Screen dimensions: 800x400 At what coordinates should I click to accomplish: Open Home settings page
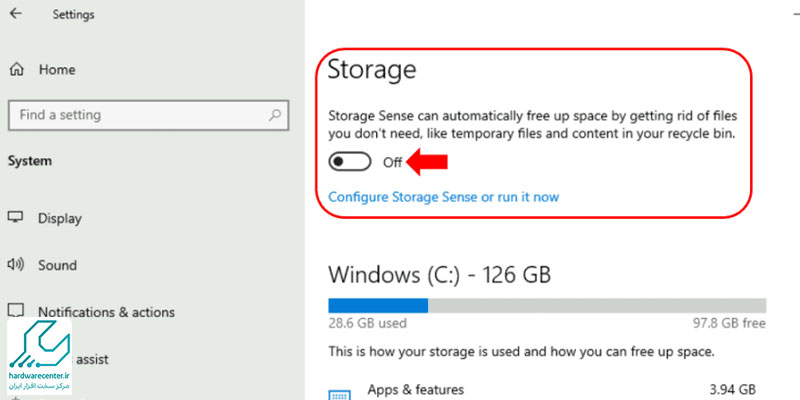click(x=57, y=70)
